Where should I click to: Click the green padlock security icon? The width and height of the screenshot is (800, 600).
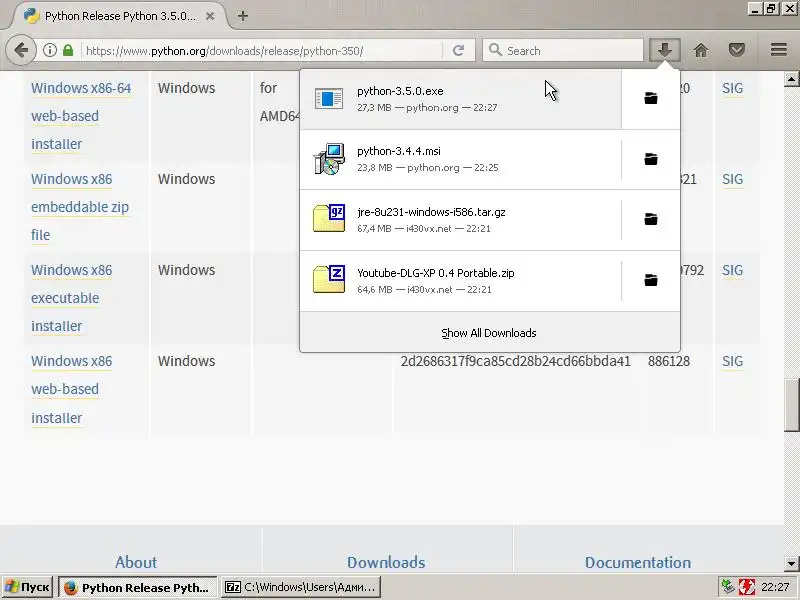coord(68,50)
